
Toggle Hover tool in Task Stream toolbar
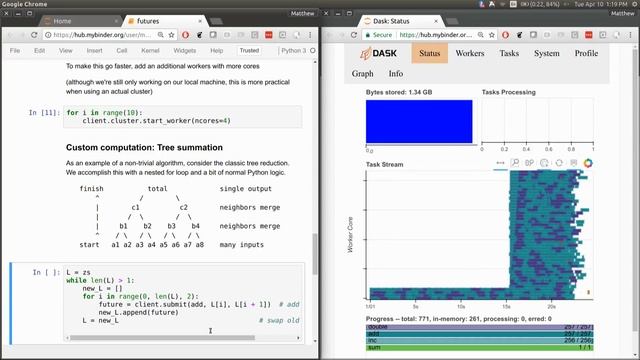[x=573, y=163]
